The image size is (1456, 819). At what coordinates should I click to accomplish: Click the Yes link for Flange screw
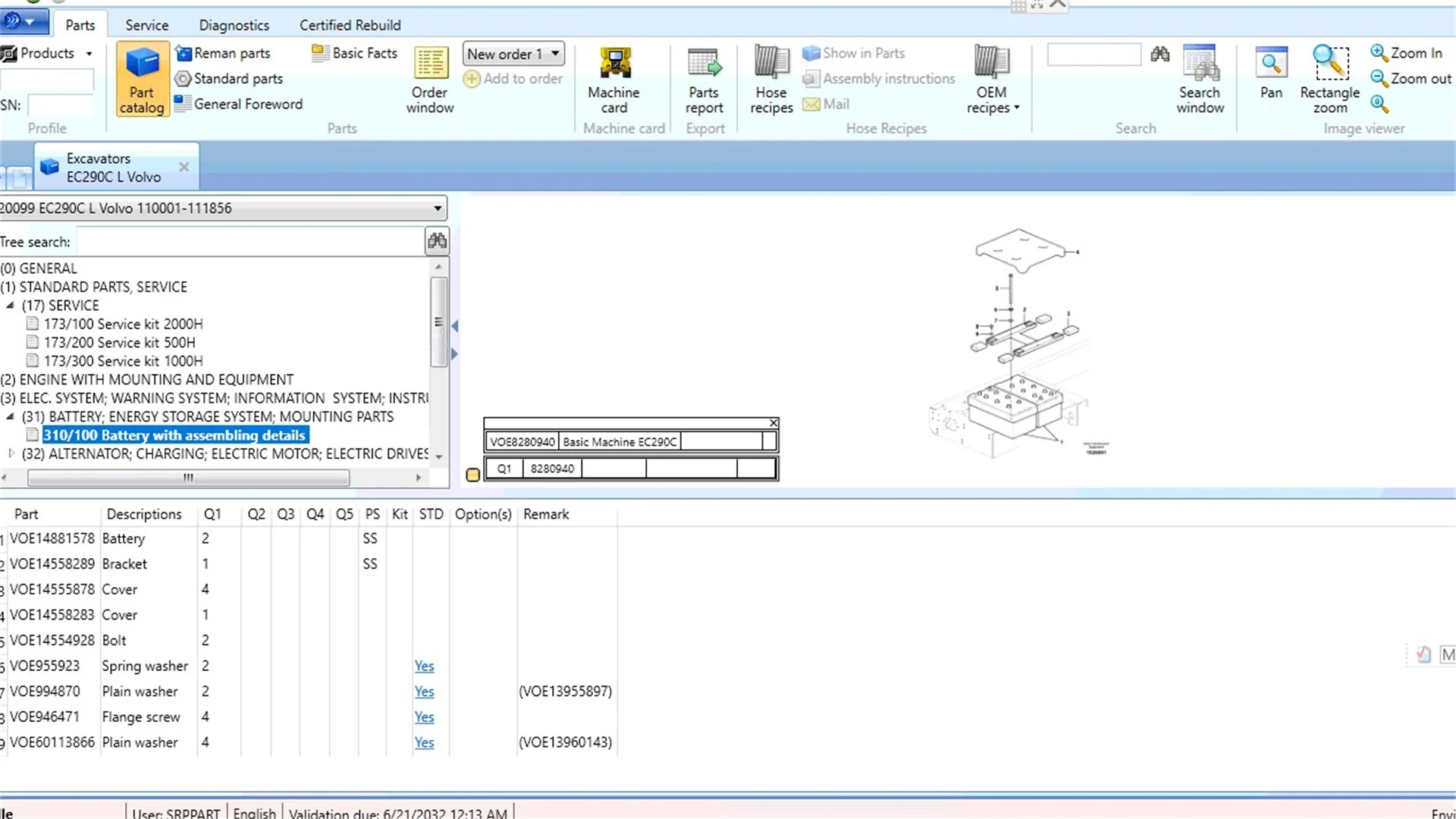tap(425, 717)
